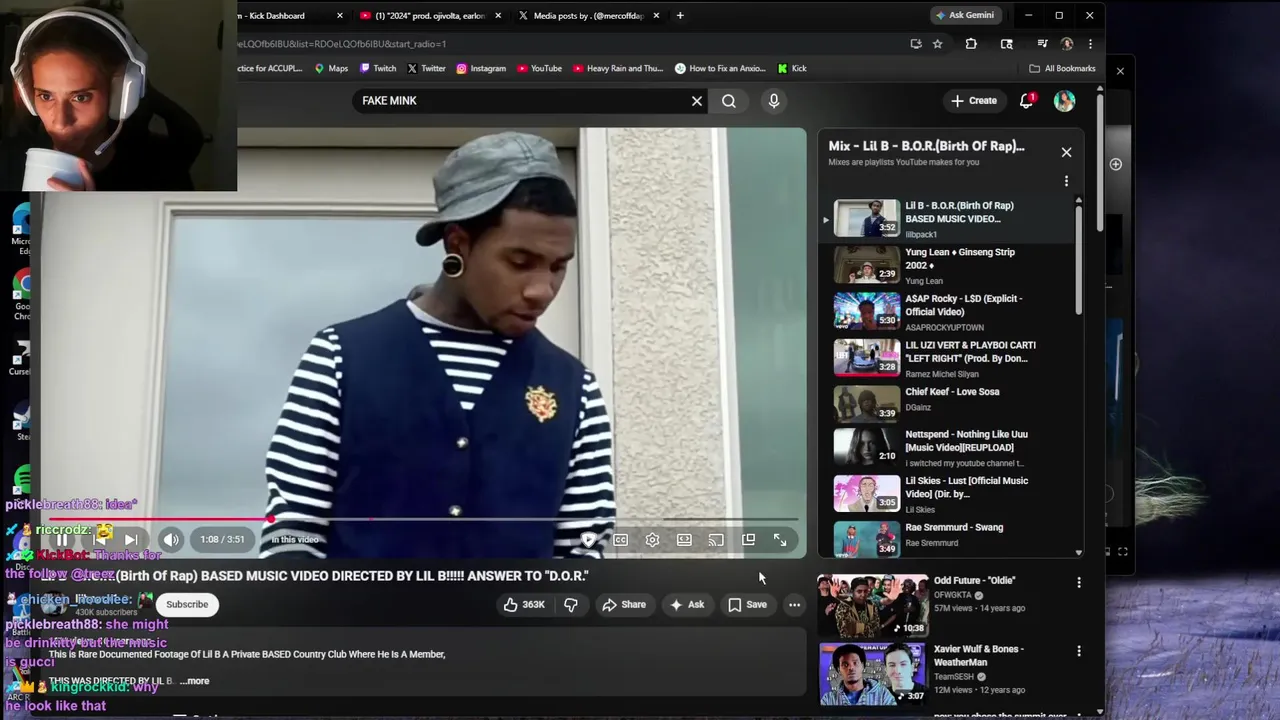1280x720 pixels.
Task: Clear the FAKE MINK search text
Action: tap(697, 101)
